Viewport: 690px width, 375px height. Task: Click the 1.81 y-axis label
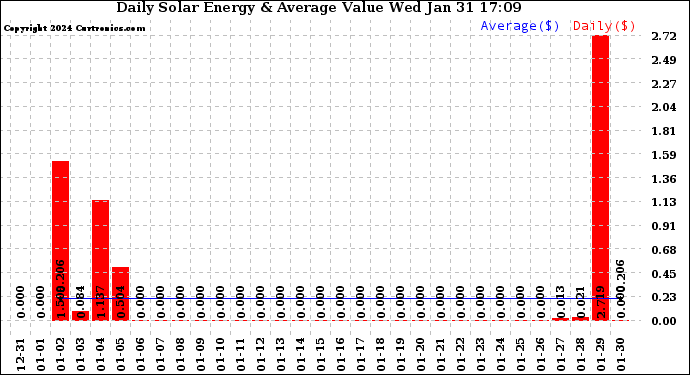664,131
